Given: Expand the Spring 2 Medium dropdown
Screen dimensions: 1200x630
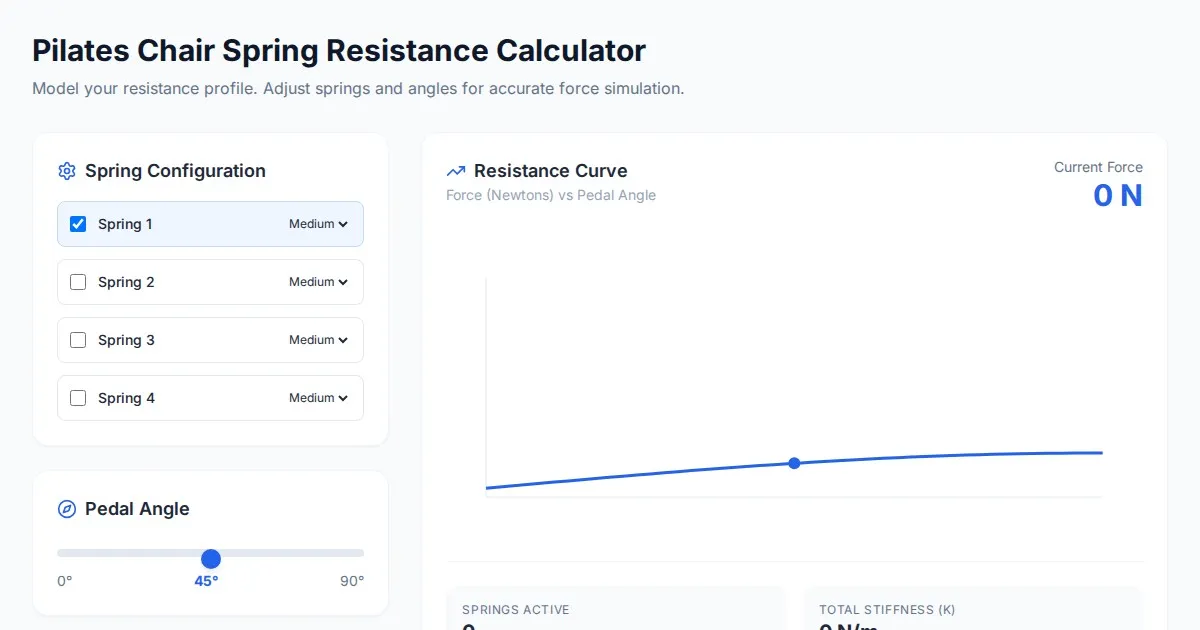Looking at the screenshot, I should tap(318, 282).
